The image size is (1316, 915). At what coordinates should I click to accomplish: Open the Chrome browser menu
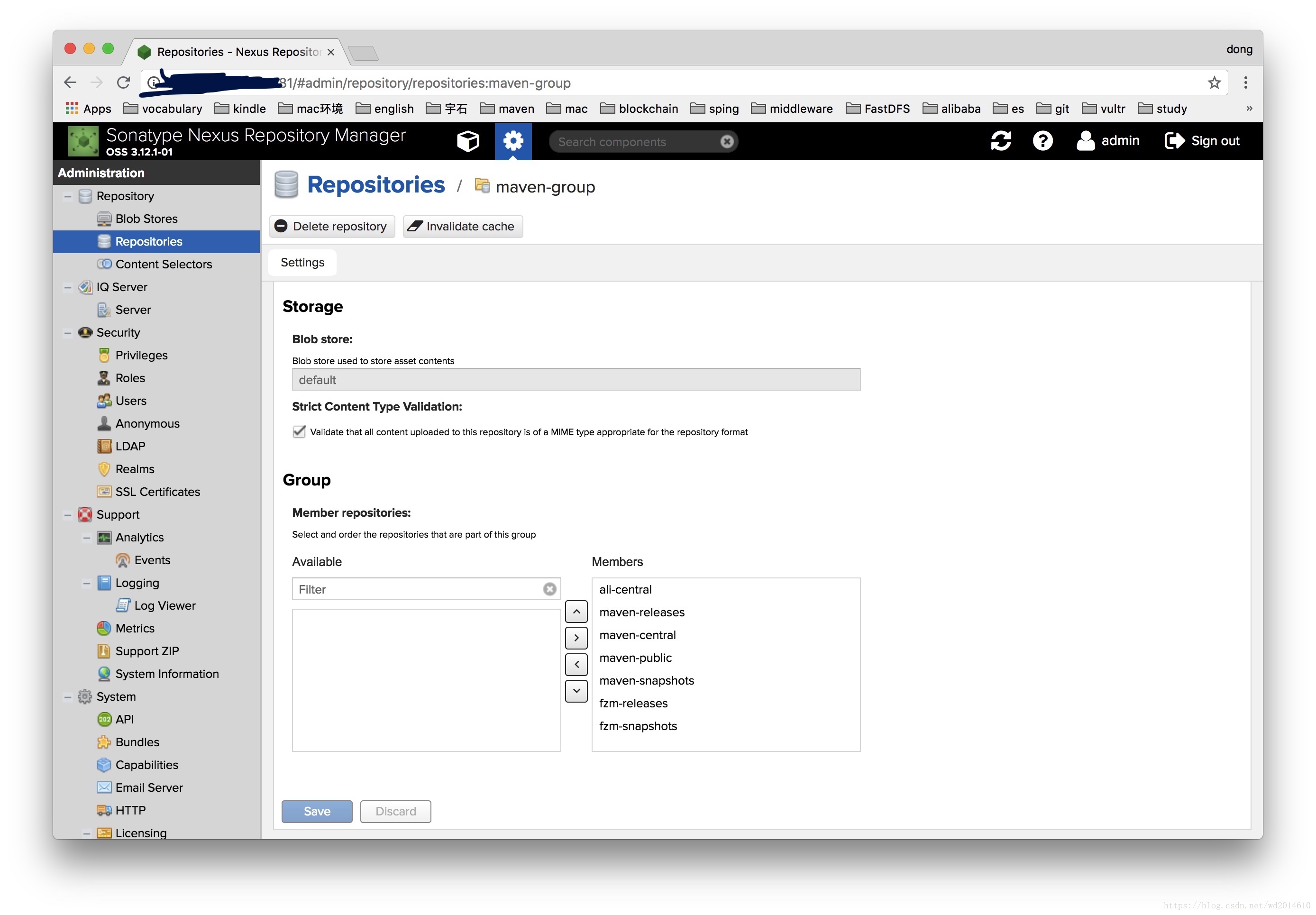(x=1246, y=82)
